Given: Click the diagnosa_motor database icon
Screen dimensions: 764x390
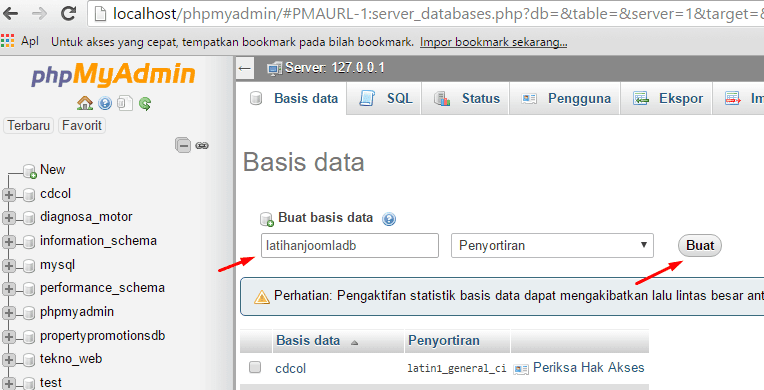Looking at the screenshot, I should point(29,218).
